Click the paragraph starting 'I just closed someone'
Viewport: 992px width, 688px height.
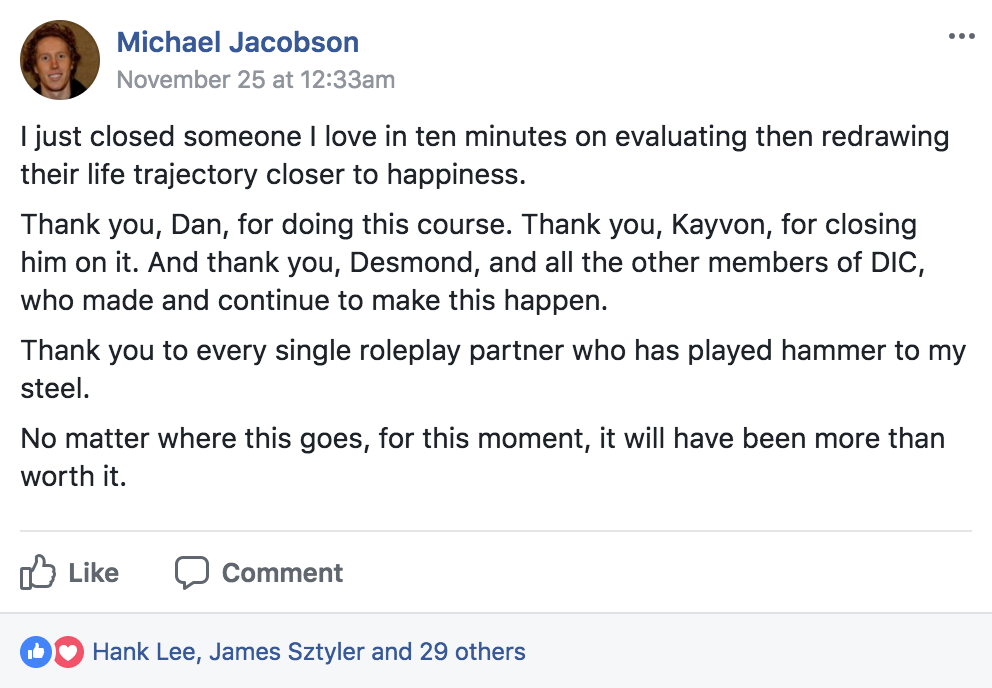coord(485,155)
